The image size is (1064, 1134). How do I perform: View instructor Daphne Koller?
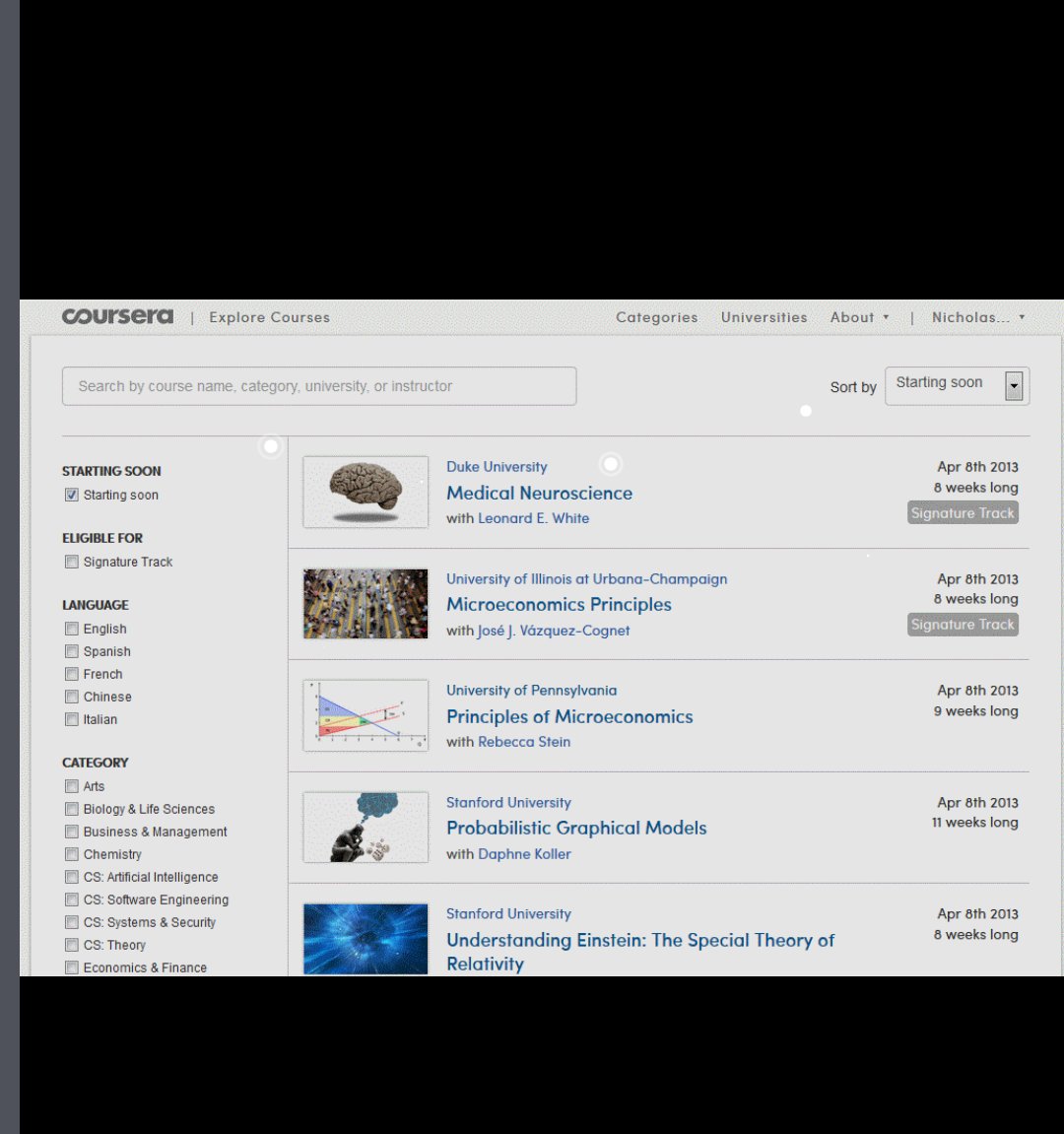[x=524, y=854]
